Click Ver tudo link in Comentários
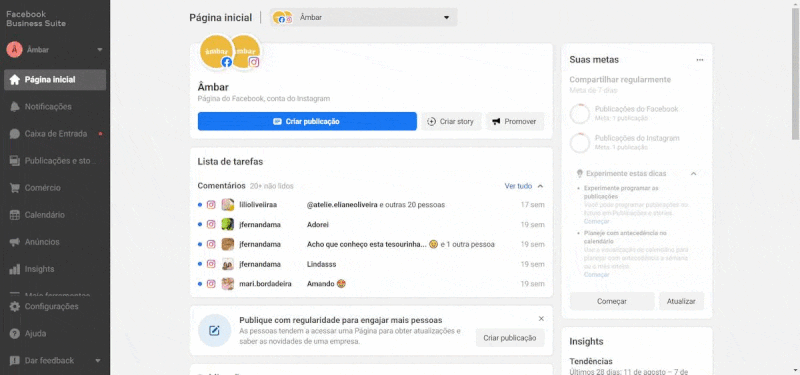 tap(518, 186)
